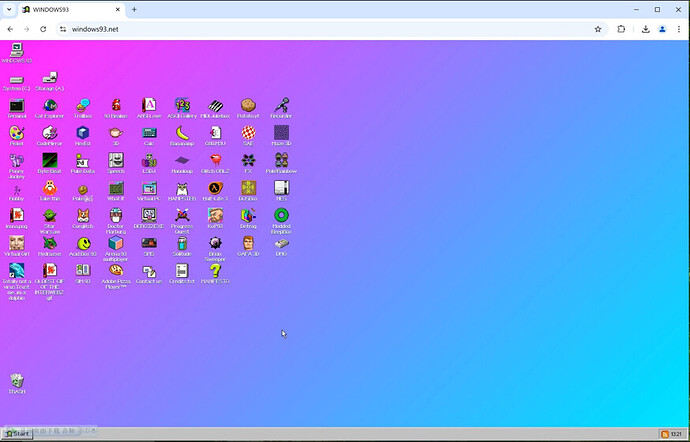This screenshot has width=690, height=442.
Task: Launch Half-Life 3 lambda icon
Action: 215,189
